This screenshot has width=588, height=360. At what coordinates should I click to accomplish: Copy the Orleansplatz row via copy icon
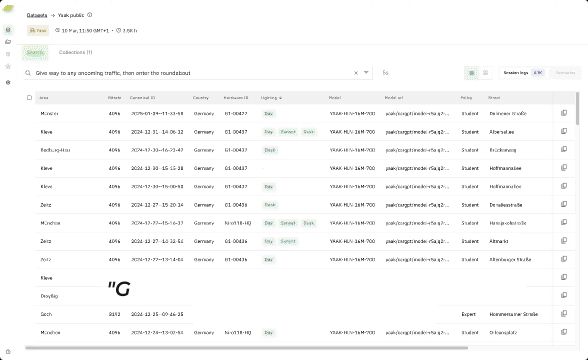564,332
